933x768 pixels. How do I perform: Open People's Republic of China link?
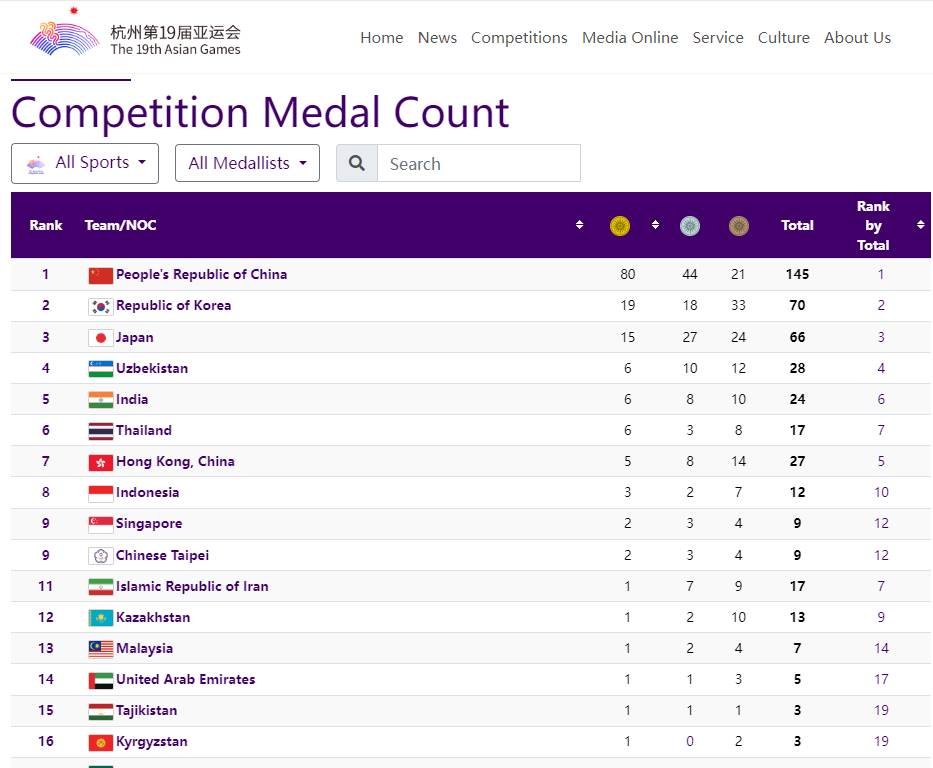201,274
